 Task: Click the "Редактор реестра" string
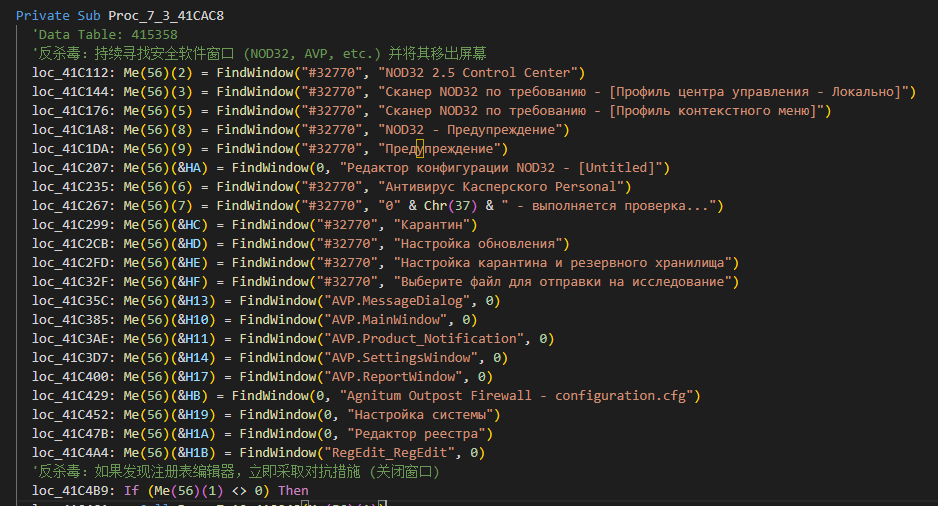416,435
